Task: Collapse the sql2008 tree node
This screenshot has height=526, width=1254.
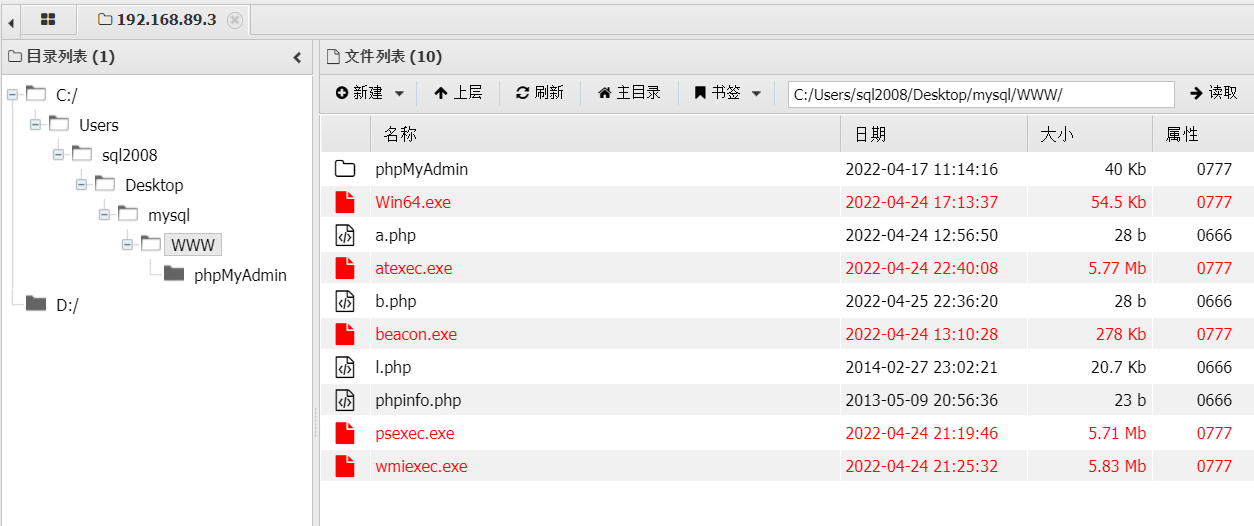Action: coord(59,155)
